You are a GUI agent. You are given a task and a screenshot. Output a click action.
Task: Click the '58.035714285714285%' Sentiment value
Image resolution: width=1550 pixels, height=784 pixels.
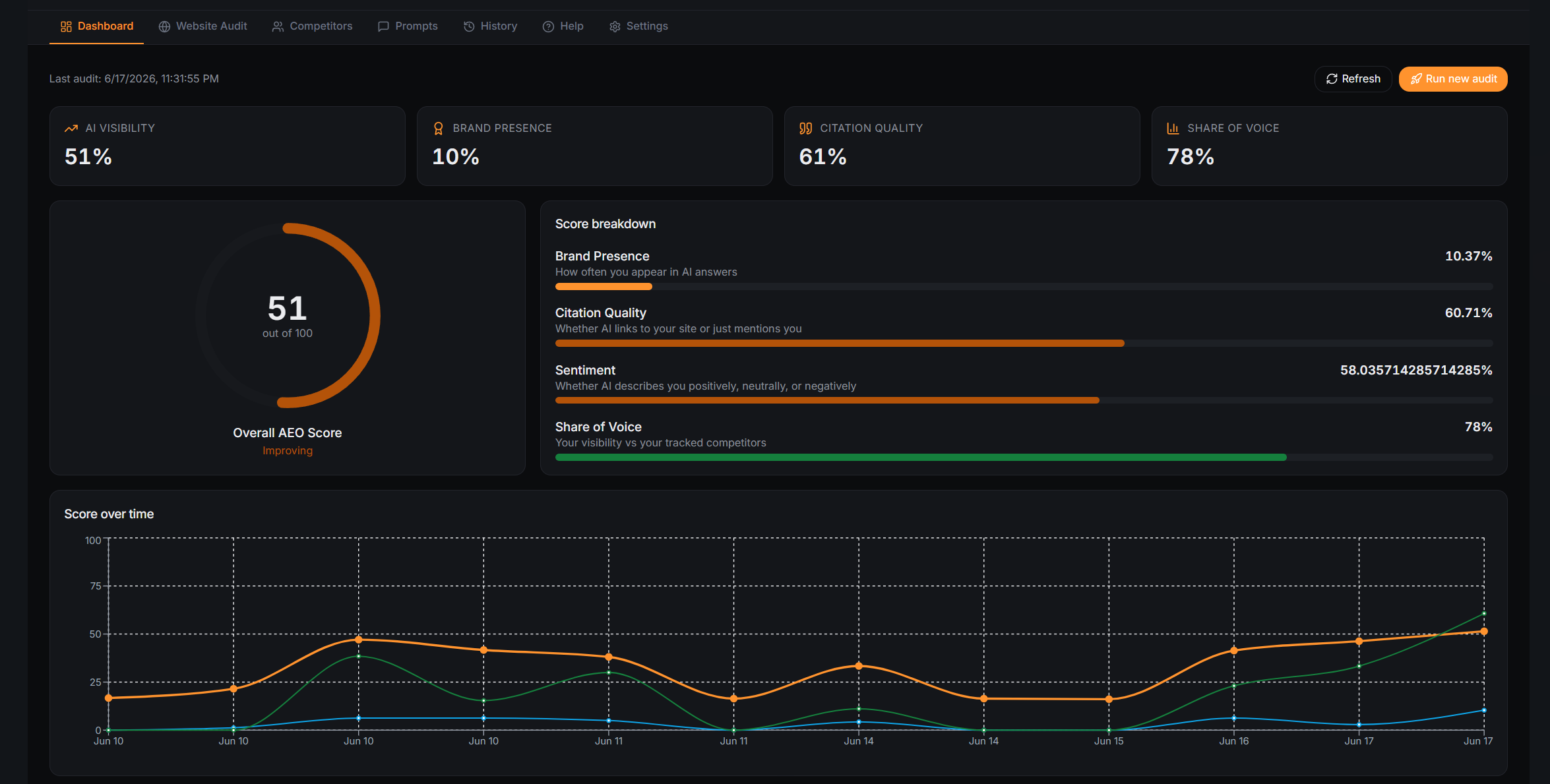(x=1416, y=371)
